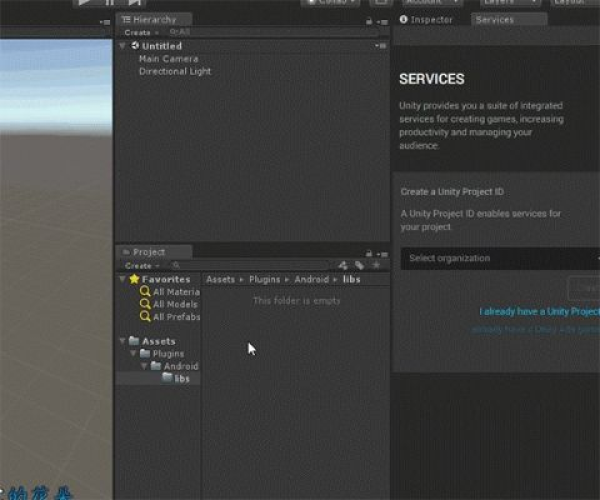Open the Collab dropdown
Viewport: 600px width, 500px height.
point(330,2)
